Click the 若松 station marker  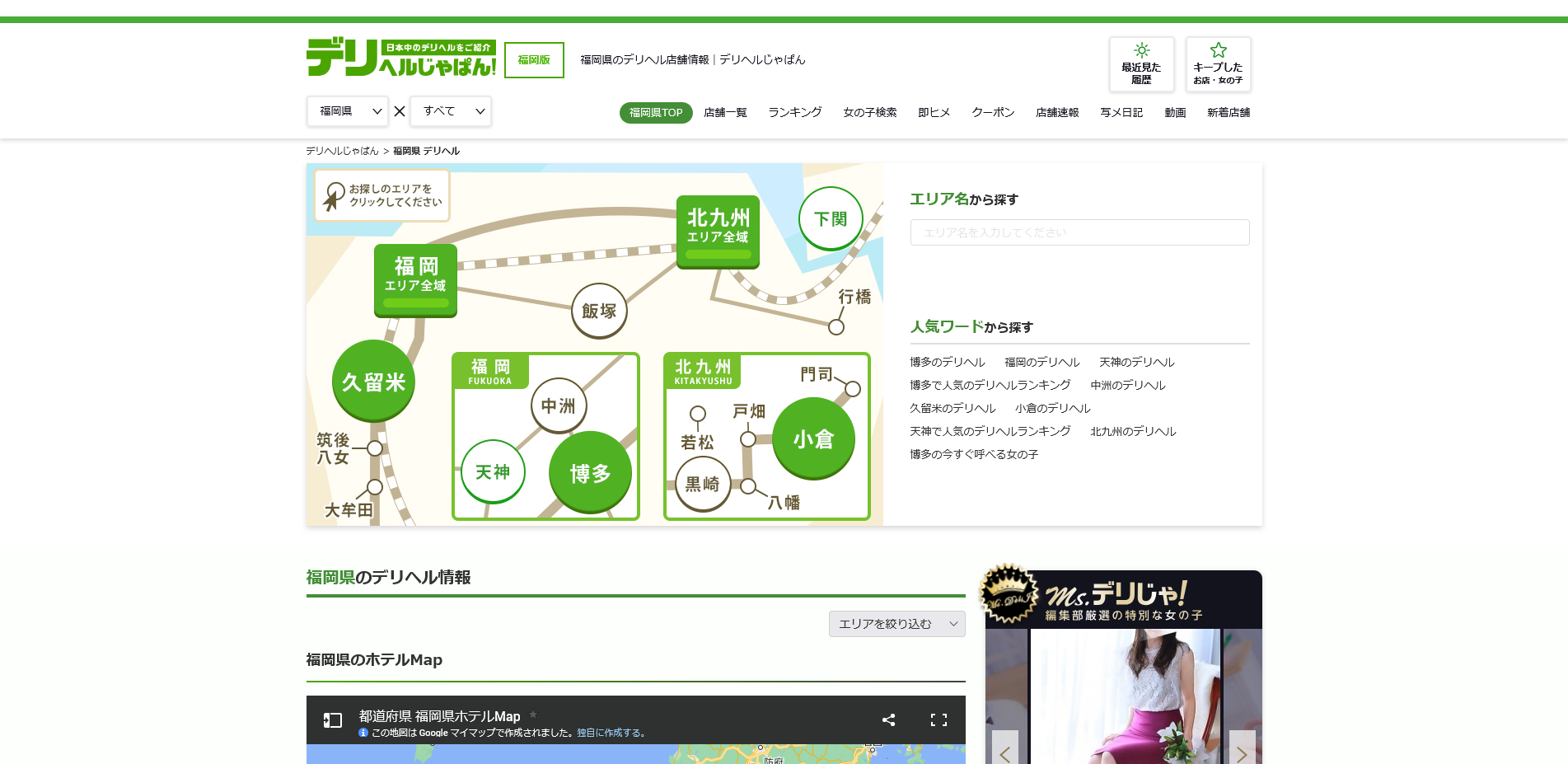point(698,414)
